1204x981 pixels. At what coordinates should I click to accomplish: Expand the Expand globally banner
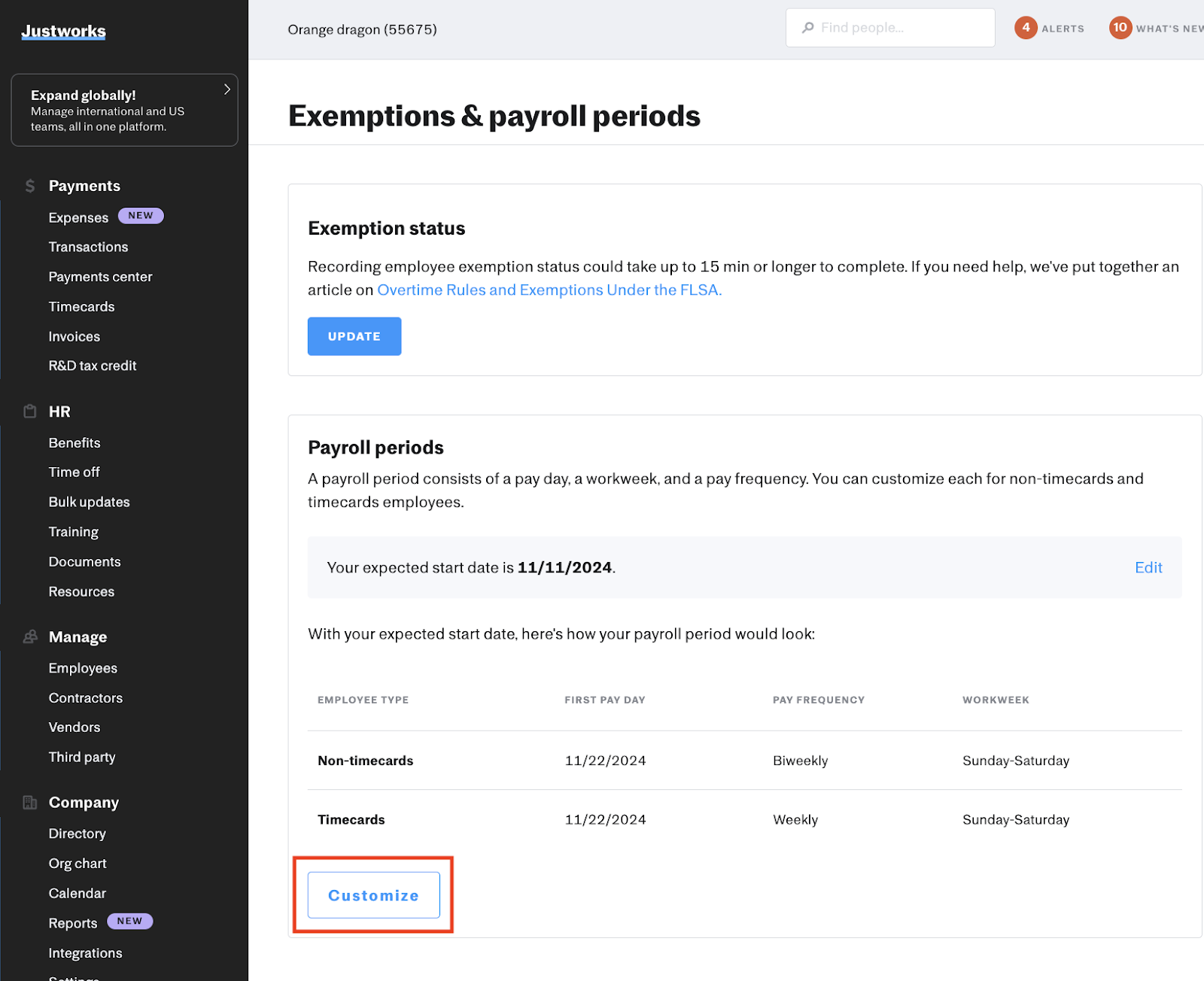click(227, 89)
